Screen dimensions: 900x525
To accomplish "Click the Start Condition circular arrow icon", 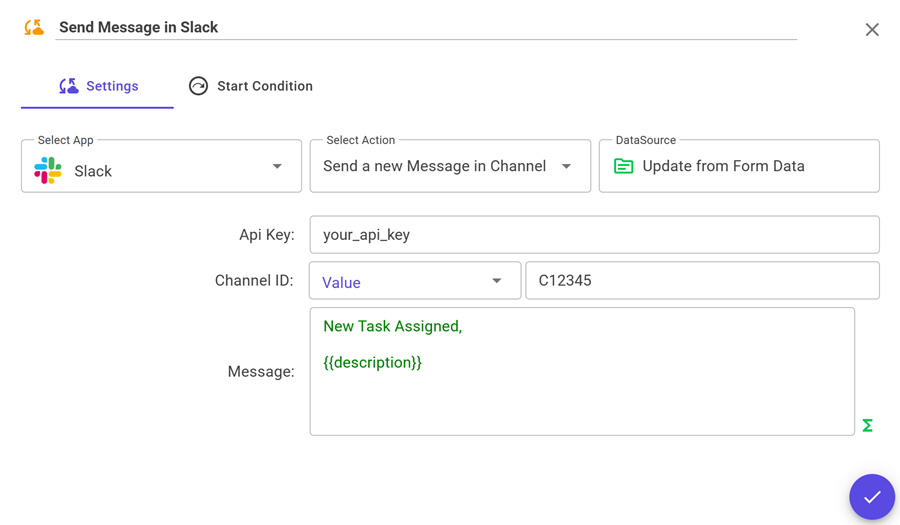I will point(198,86).
